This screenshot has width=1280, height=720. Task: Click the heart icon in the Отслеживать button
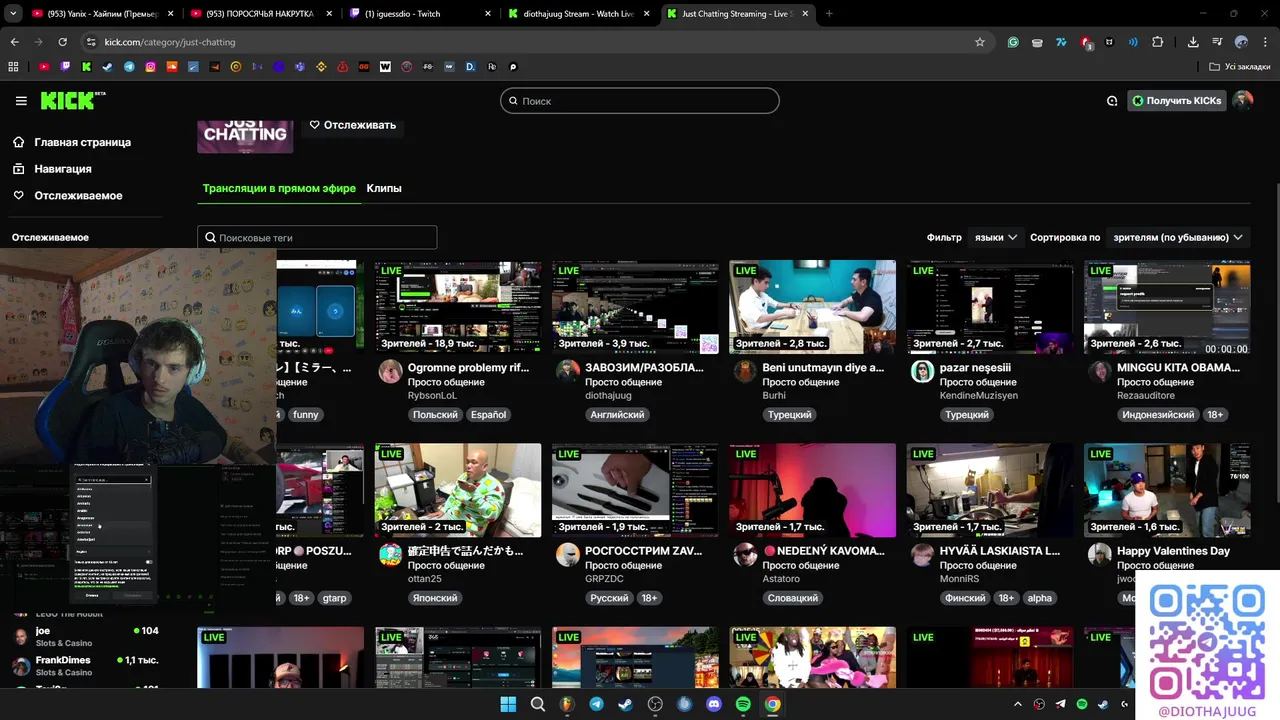click(314, 125)
